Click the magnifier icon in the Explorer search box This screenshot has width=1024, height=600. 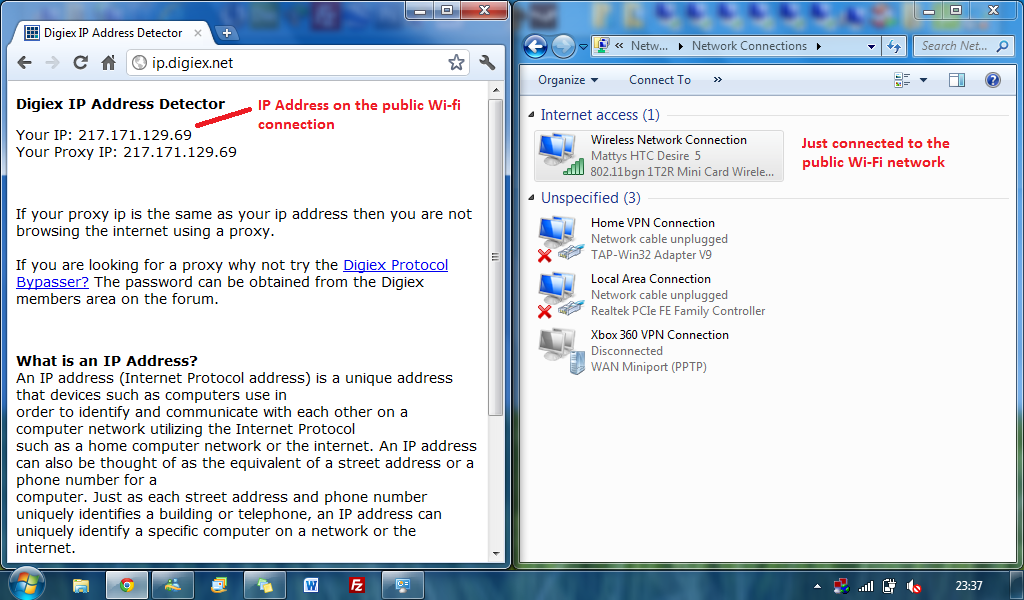click(x=1002, y=46)
